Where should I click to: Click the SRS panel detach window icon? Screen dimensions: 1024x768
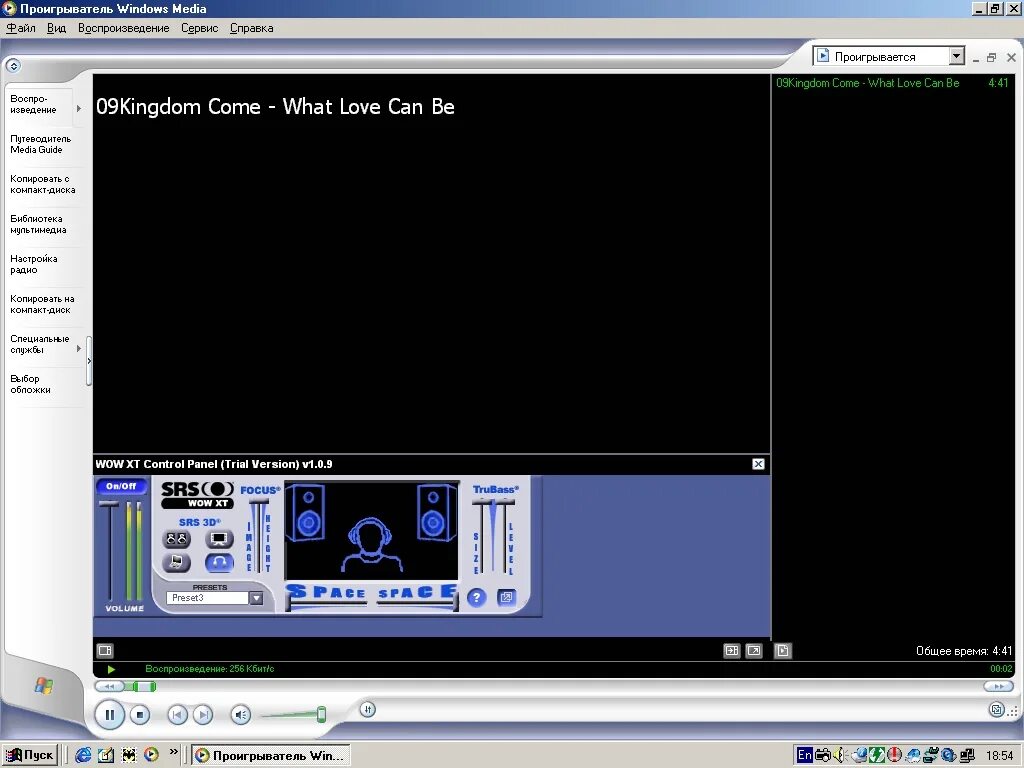click(x=507, y=597)
